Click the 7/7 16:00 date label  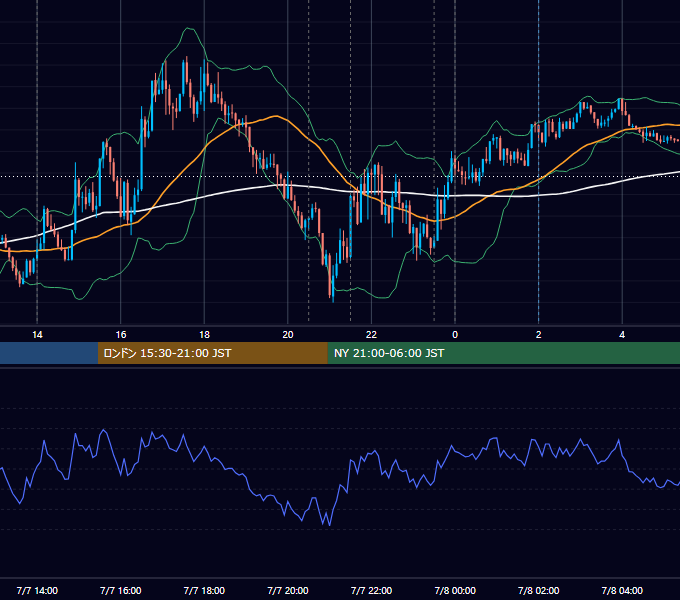[121, 590]
